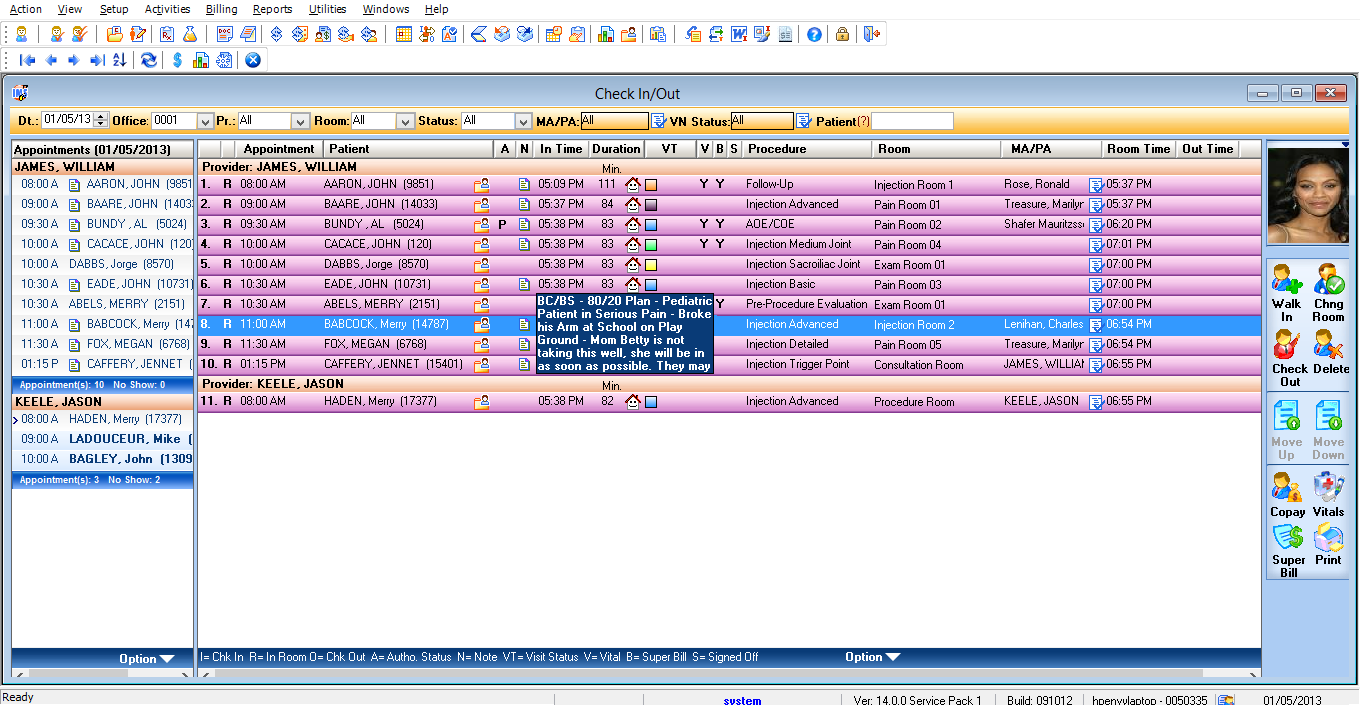Open the Office dropdown

(206, 121)
